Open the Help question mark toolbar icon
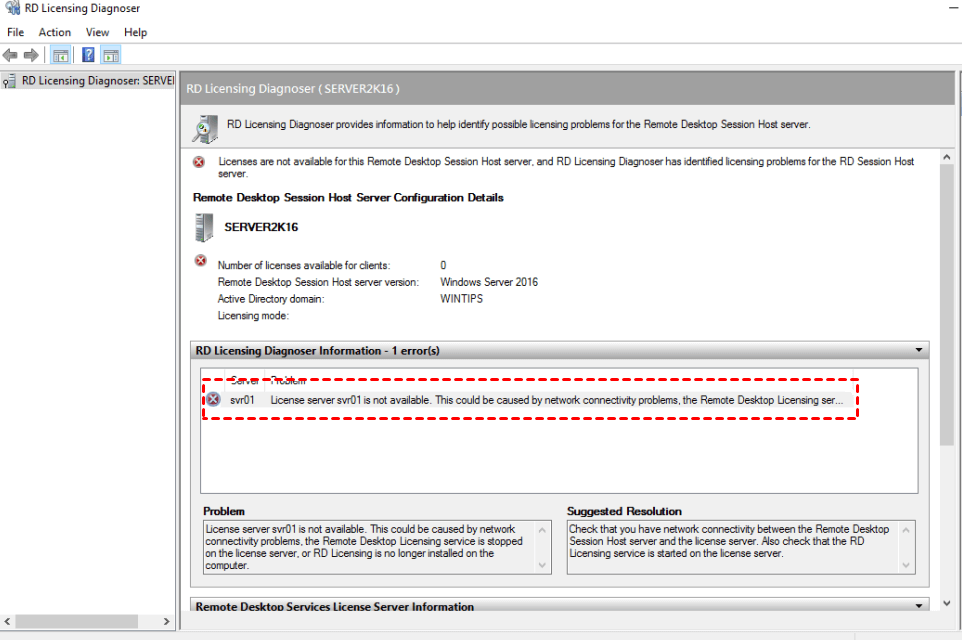 tap(88, 55)
